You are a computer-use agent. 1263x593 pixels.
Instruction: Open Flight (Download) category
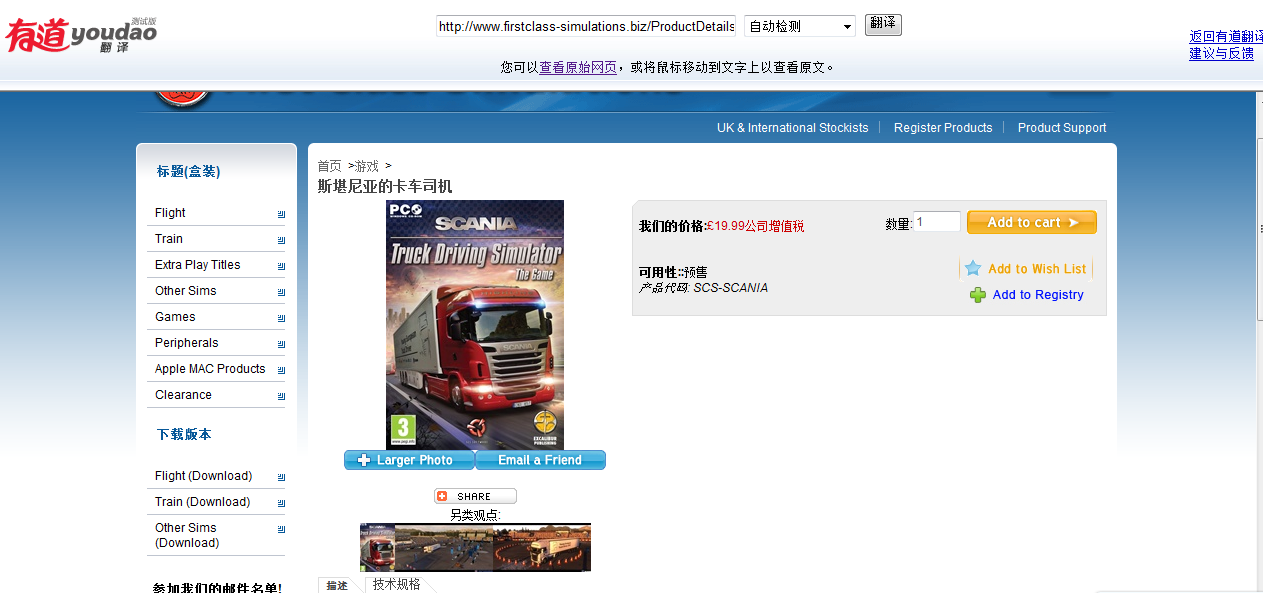pyautogui.click(x=203, y=476)
